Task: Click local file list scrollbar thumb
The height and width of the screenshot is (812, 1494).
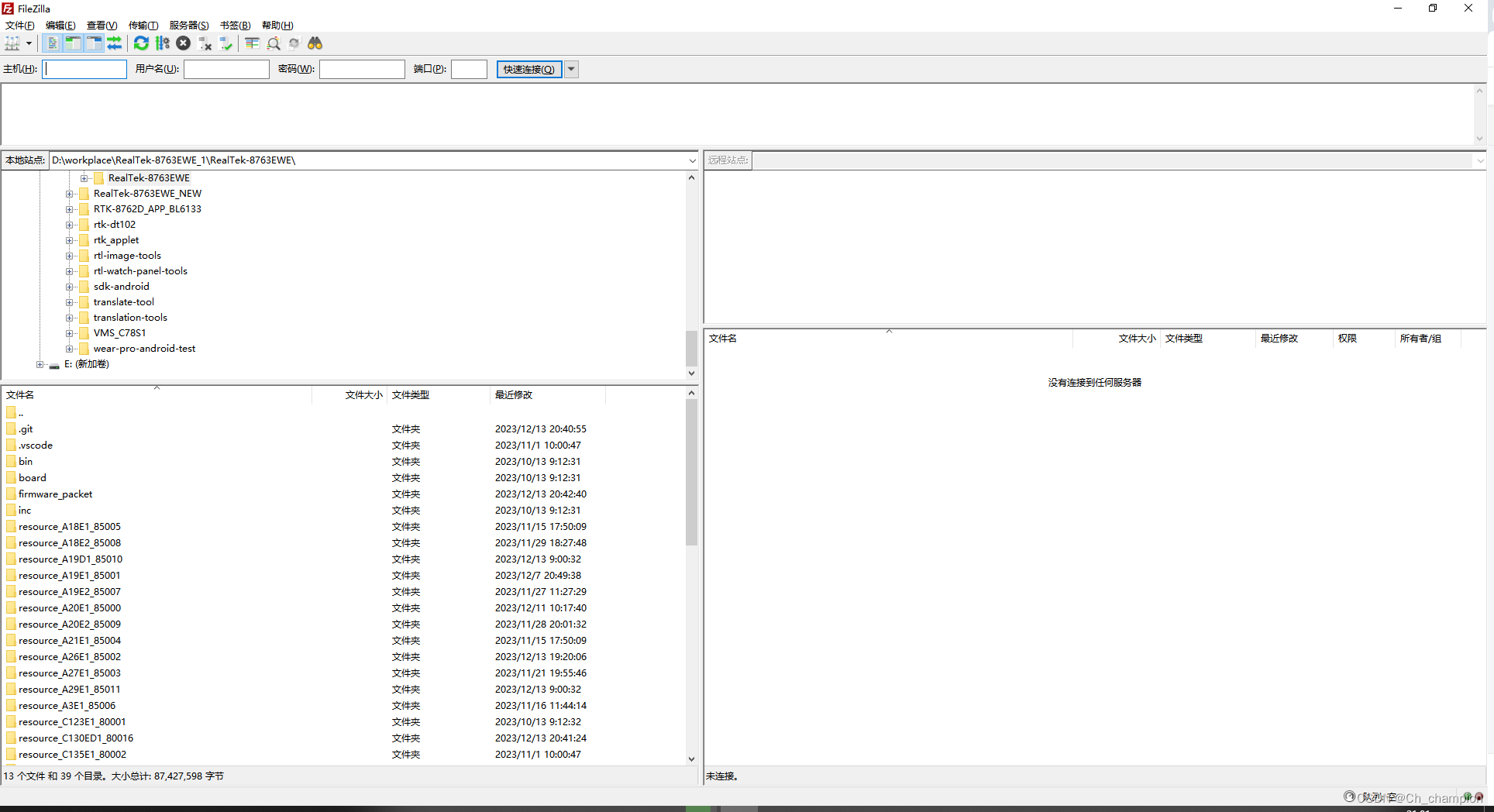Action: (691, 473)
